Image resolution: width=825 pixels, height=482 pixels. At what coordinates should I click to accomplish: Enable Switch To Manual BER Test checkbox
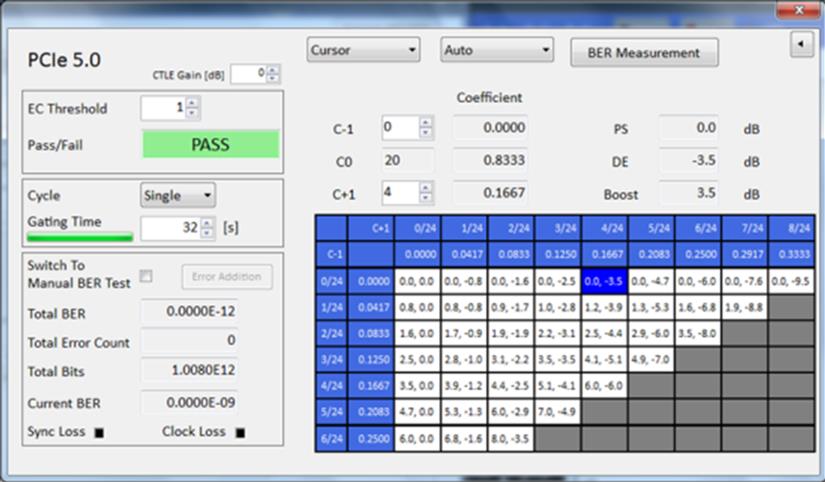[146, 276]
